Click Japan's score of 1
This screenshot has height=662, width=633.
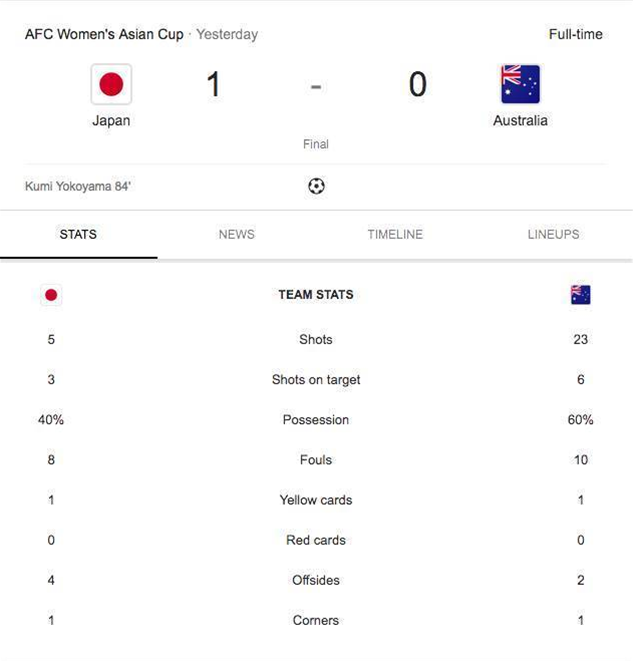tap(214, 84)
